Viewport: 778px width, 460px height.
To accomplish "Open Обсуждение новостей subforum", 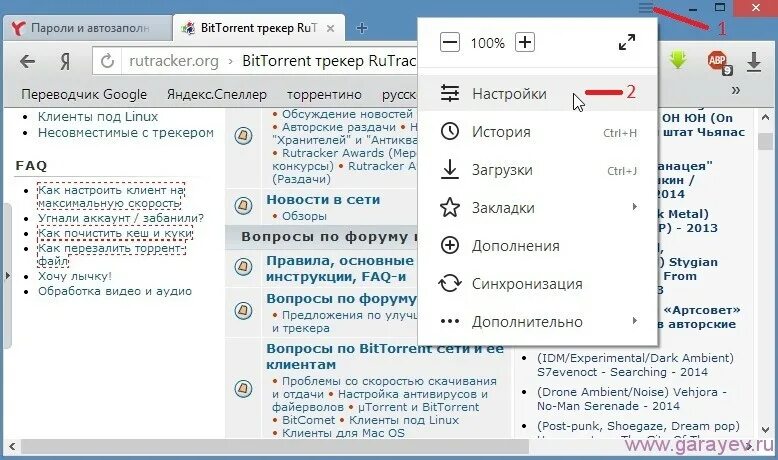I will [x=347, y=114].
